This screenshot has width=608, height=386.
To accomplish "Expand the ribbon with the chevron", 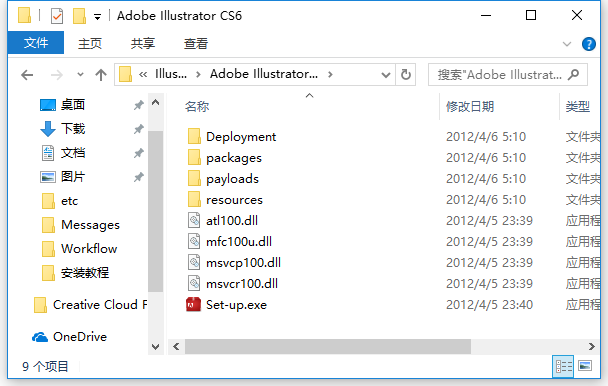I will (x=567, y=44).
